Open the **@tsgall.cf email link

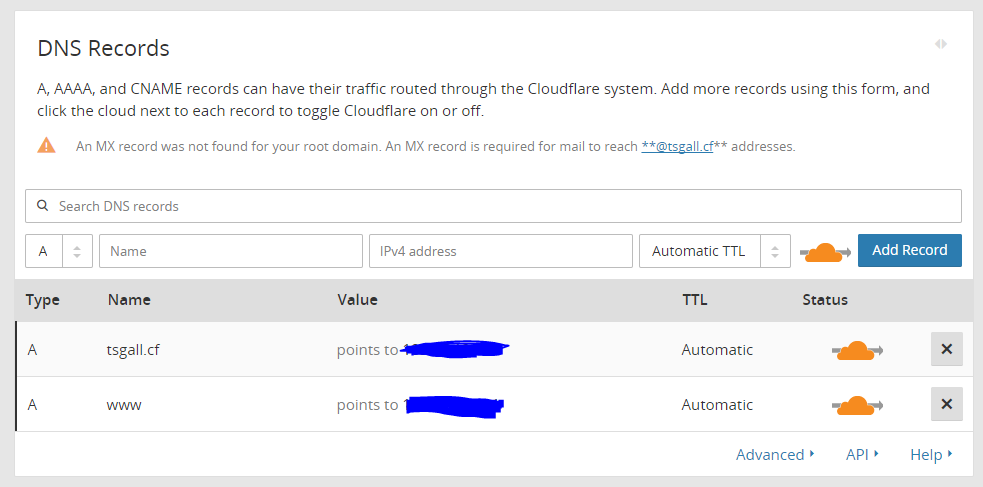pos(677,147)
